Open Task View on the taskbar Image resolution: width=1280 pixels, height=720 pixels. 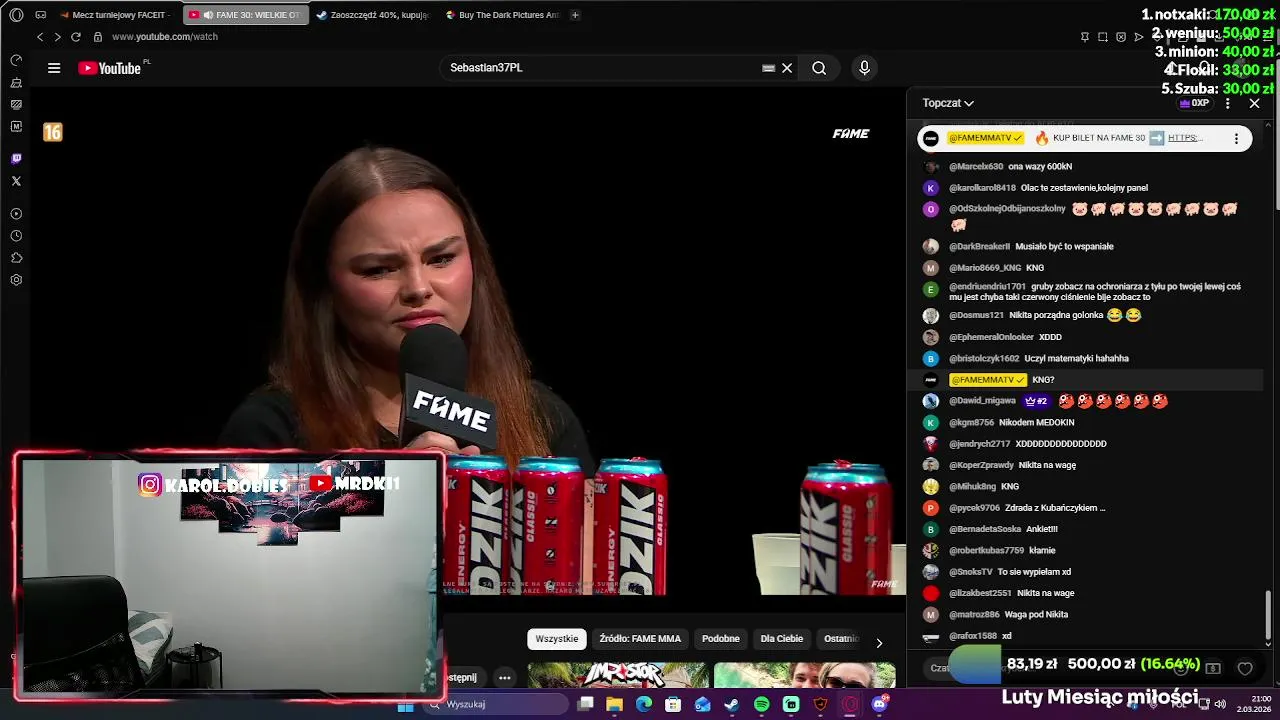point(586,705)
